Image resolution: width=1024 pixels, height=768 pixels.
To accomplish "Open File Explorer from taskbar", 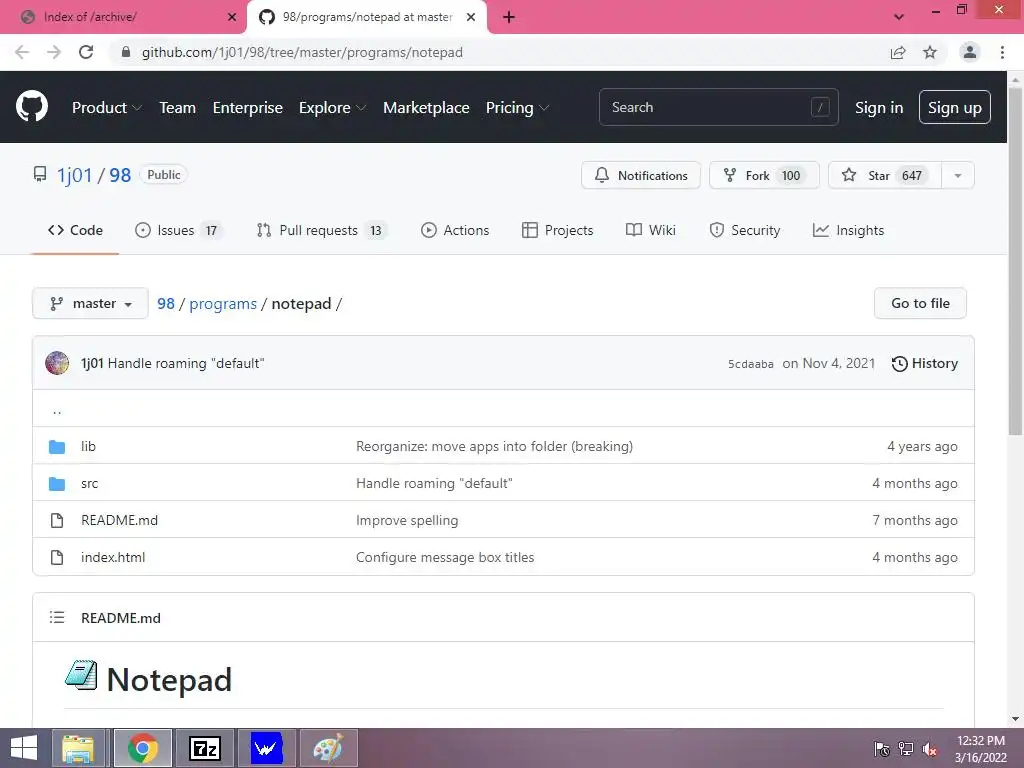I will pos(78,748).
